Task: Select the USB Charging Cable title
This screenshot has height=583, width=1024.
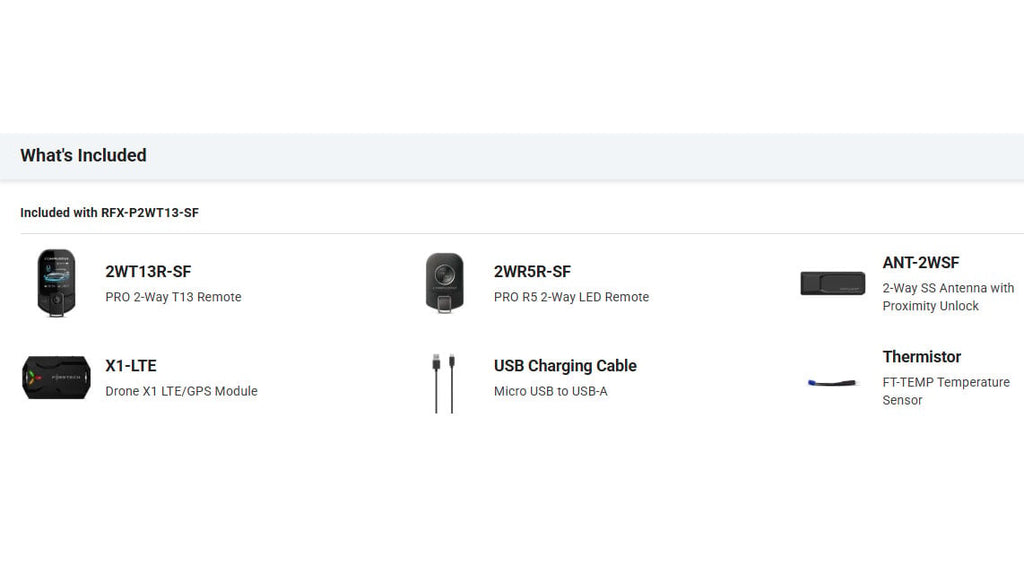Action: pyautogui.click(x=565, y=366)
